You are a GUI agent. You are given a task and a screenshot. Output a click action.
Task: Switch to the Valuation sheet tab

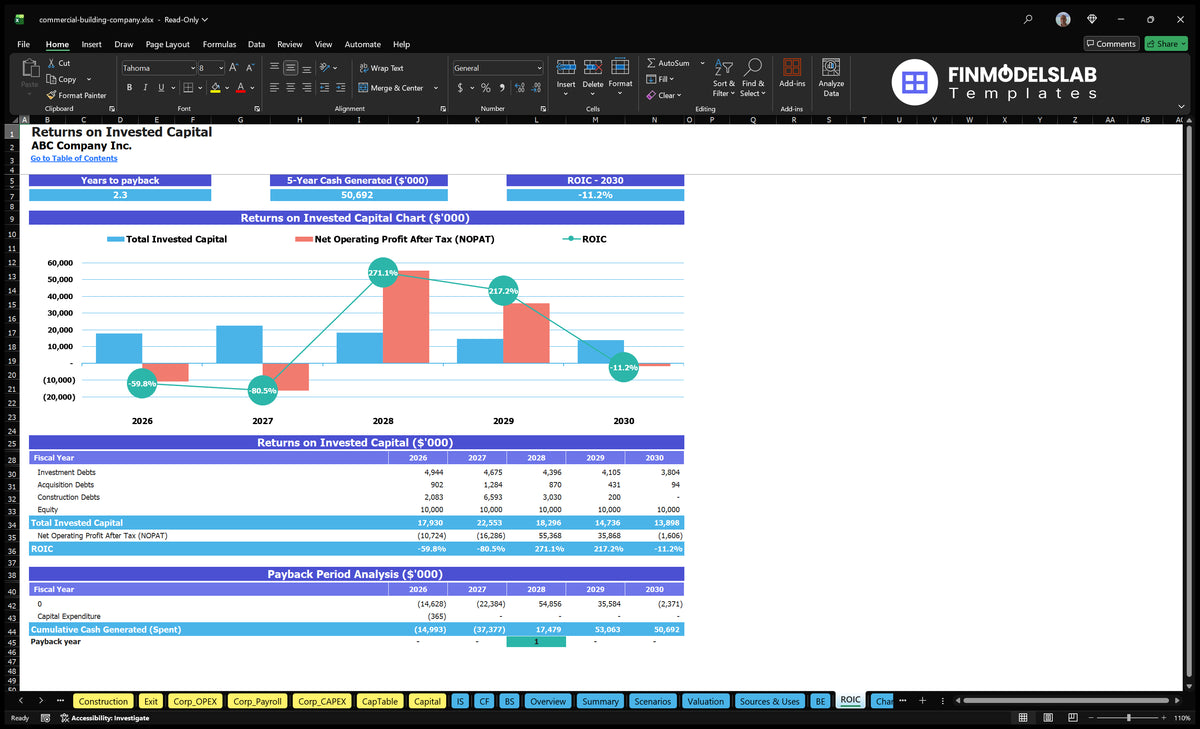point(705,701)
